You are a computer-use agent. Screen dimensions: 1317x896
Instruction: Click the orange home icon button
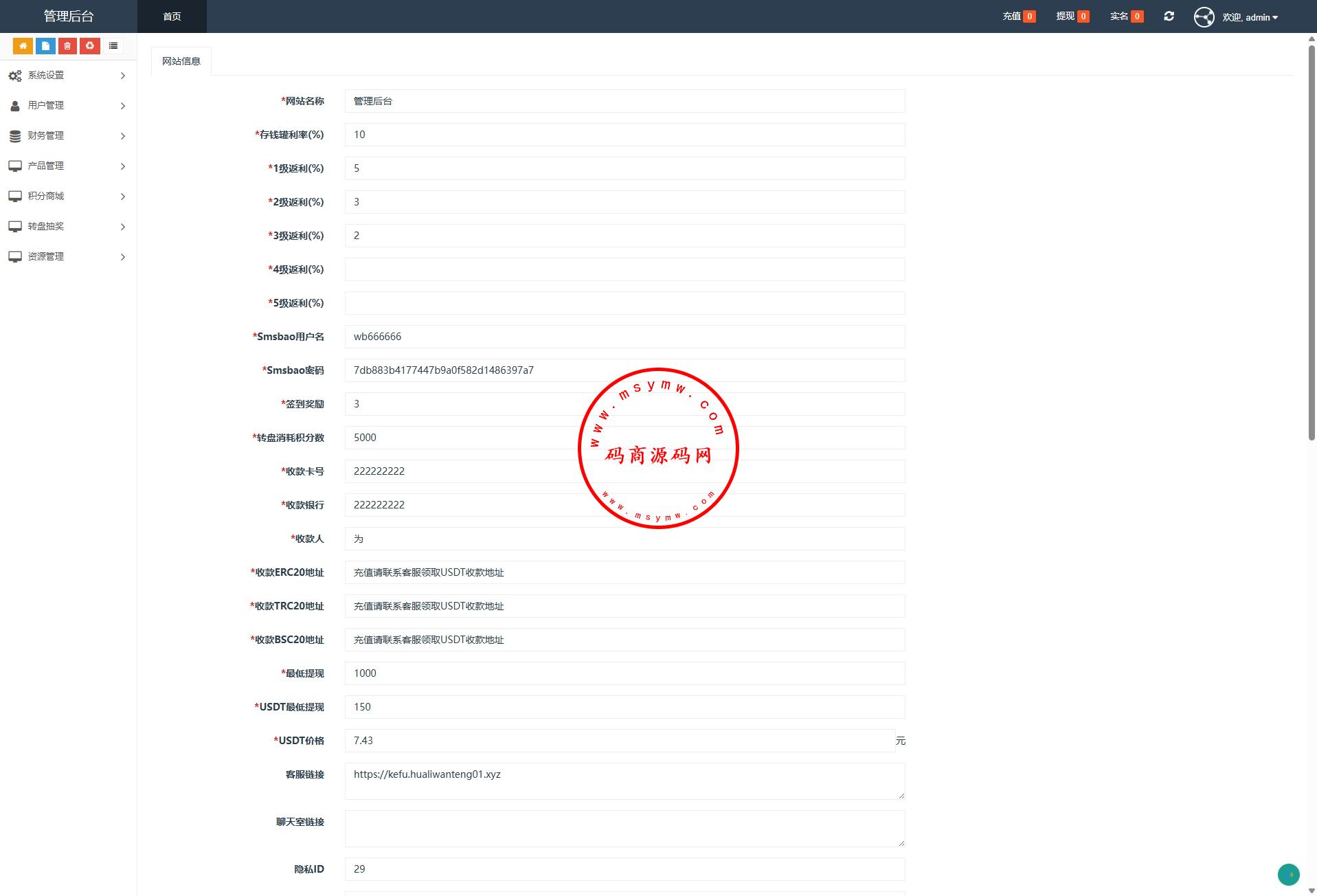click(x=23, y=46)
